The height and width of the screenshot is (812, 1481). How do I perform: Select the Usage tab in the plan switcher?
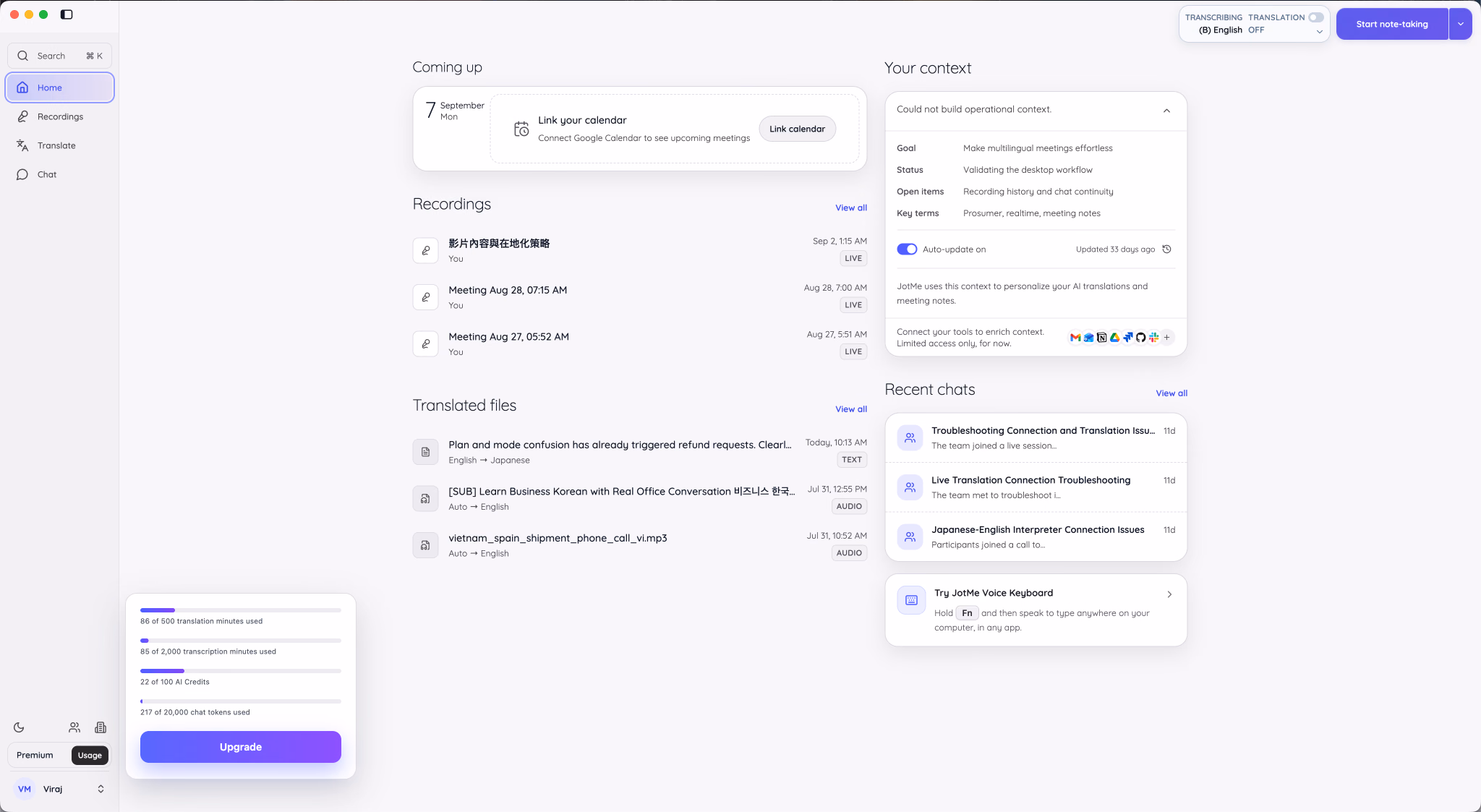click(90, 755)
